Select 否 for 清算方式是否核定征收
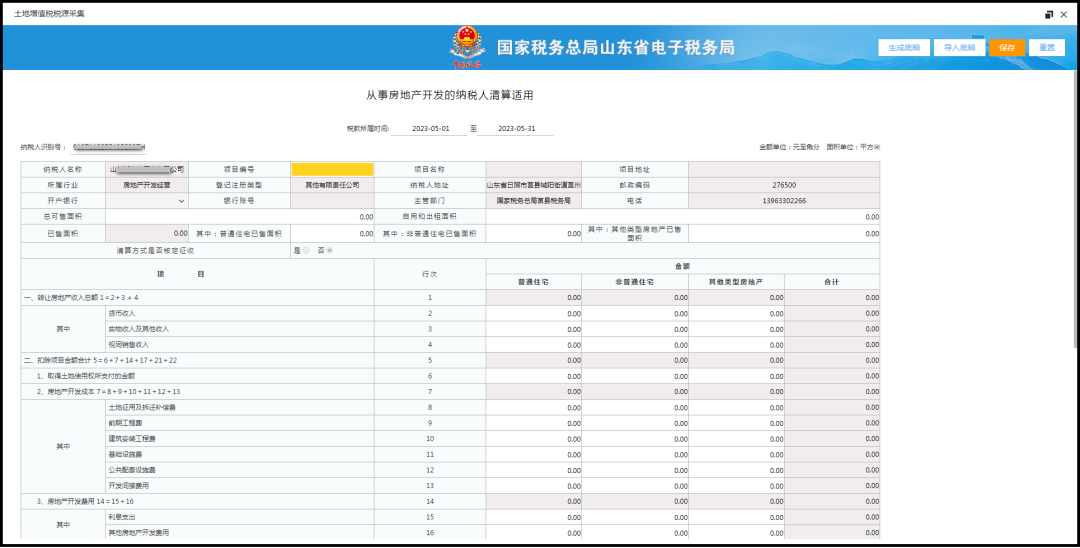 [329, 251]
